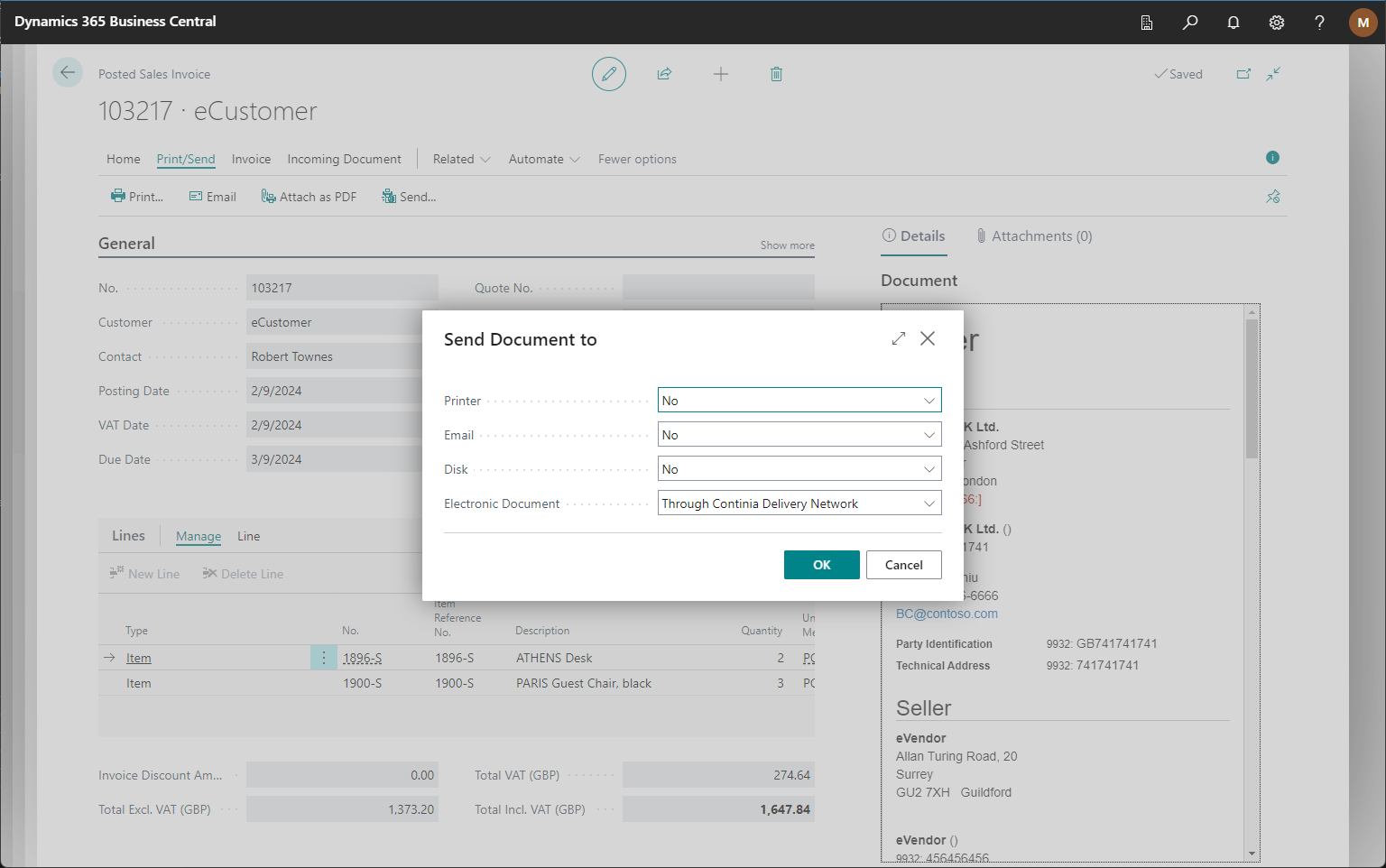Click the help question mark icon
Viewport: 1386px width, 868px height.
point(1319,23)
